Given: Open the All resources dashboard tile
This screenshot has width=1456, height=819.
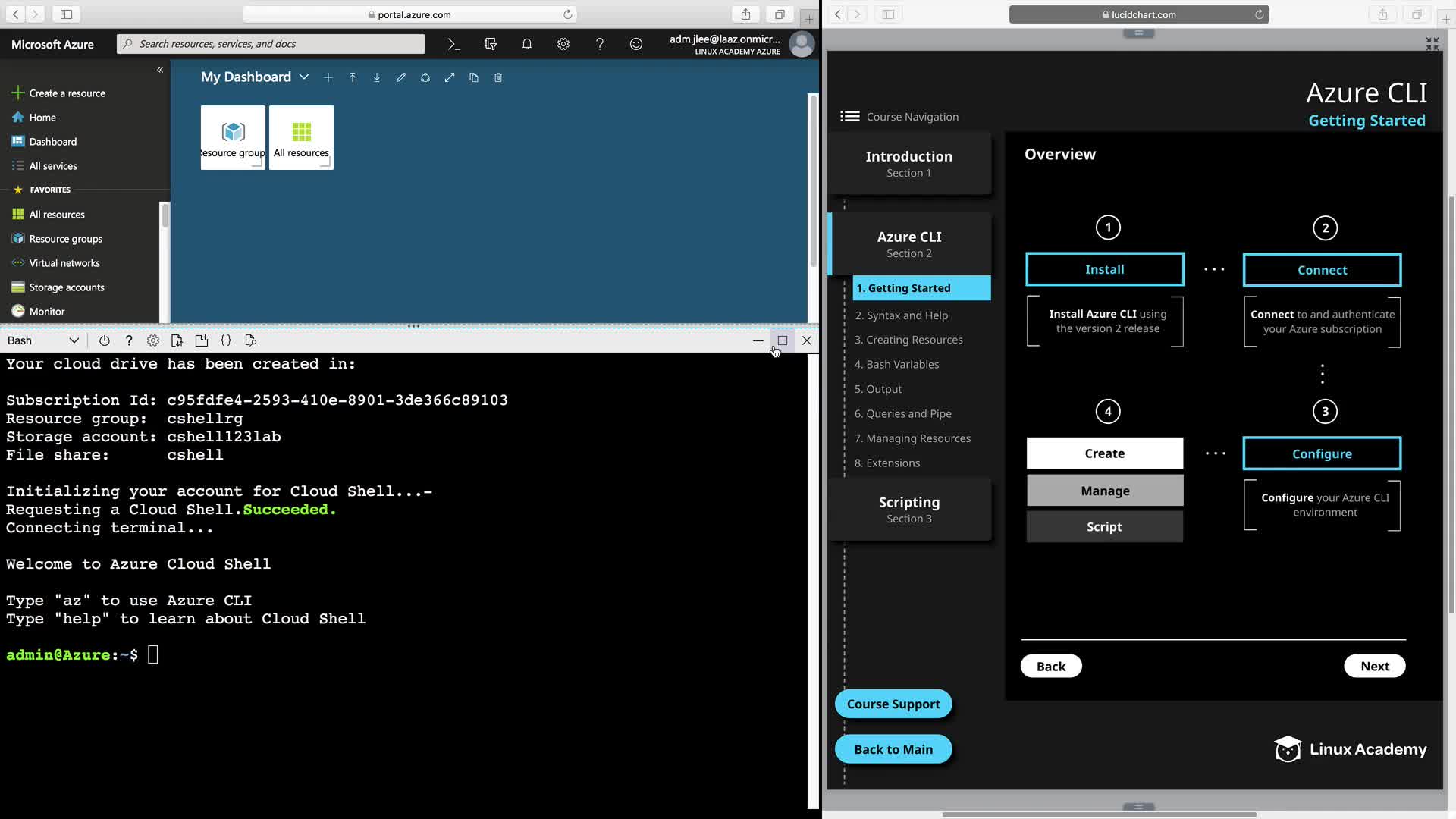Looking at the screenshot, I should (301, 137).
